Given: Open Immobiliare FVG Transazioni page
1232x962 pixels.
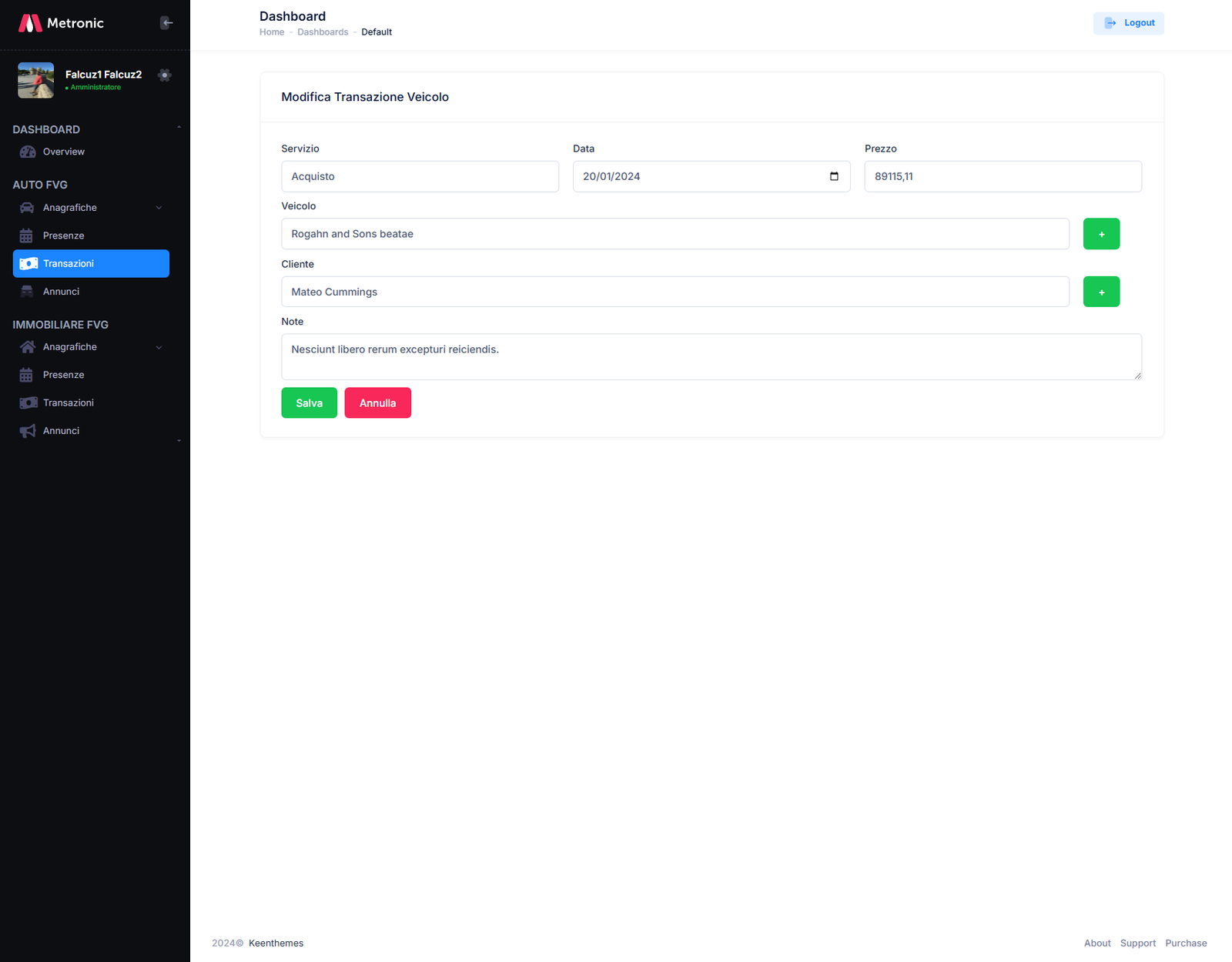Looking at the screenshot, I should click(x=68, y=403).
